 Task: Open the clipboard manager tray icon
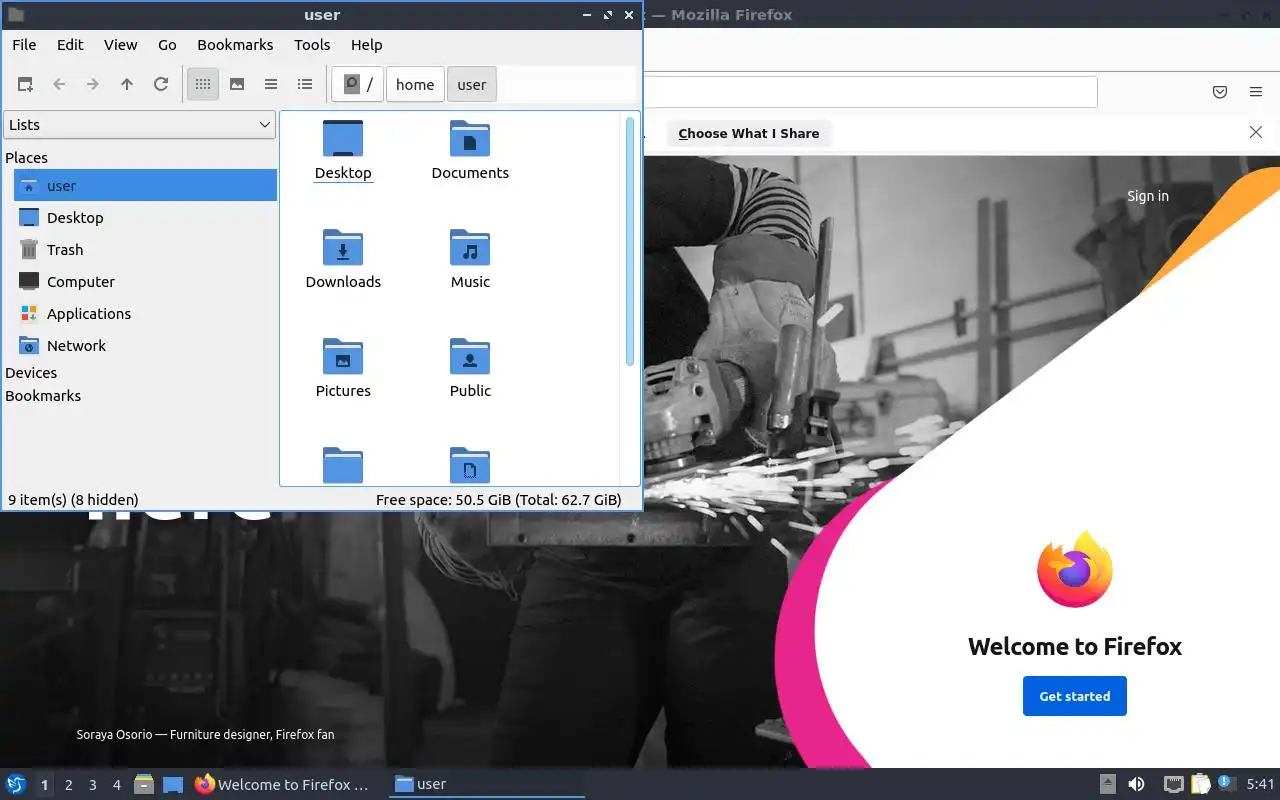tap(1200, 784)
